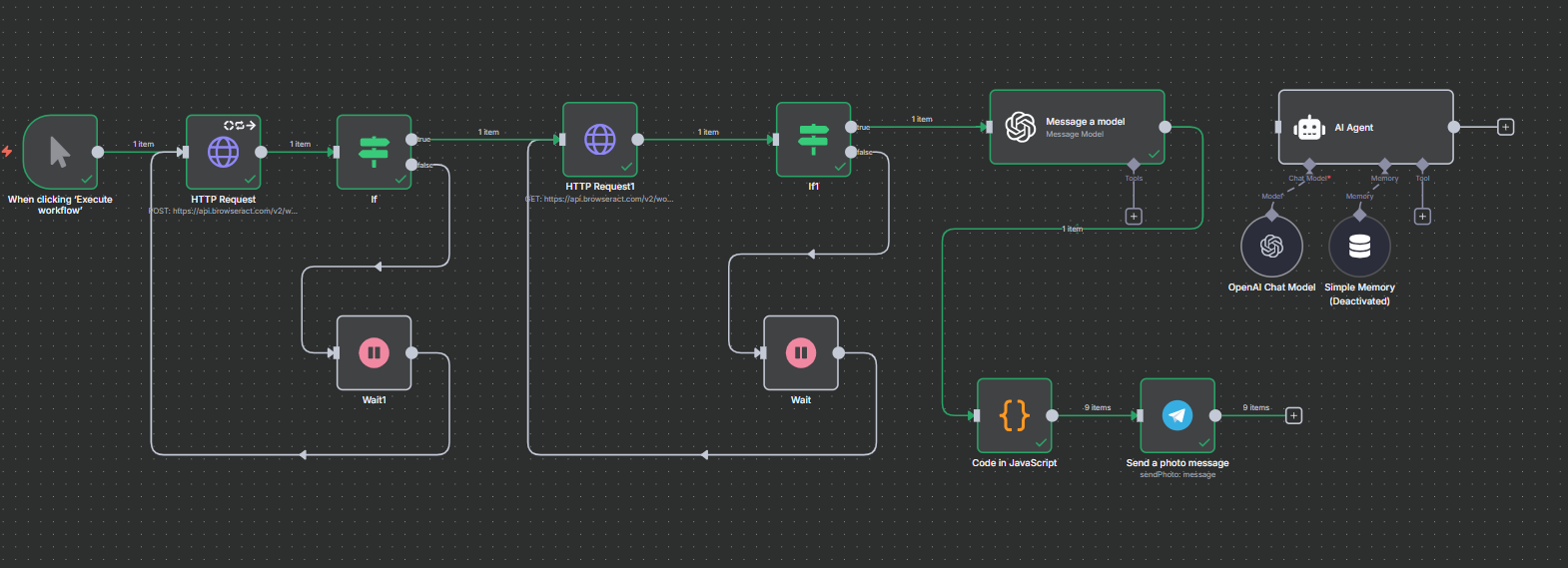
Task: Open the Send a photo message node
Action: [1177, 415]
